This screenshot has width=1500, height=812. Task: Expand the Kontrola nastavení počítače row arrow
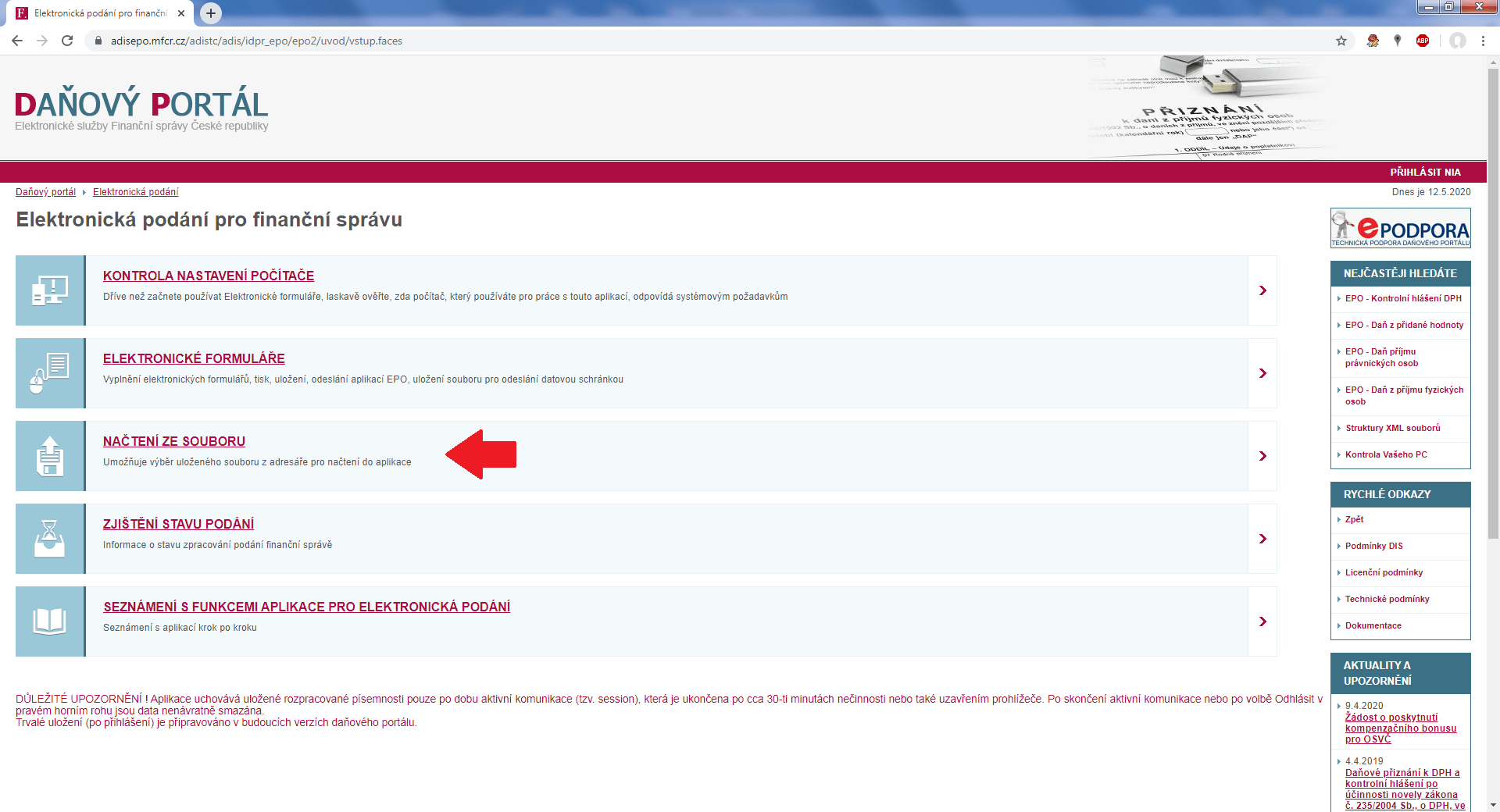click(1262, 290)
